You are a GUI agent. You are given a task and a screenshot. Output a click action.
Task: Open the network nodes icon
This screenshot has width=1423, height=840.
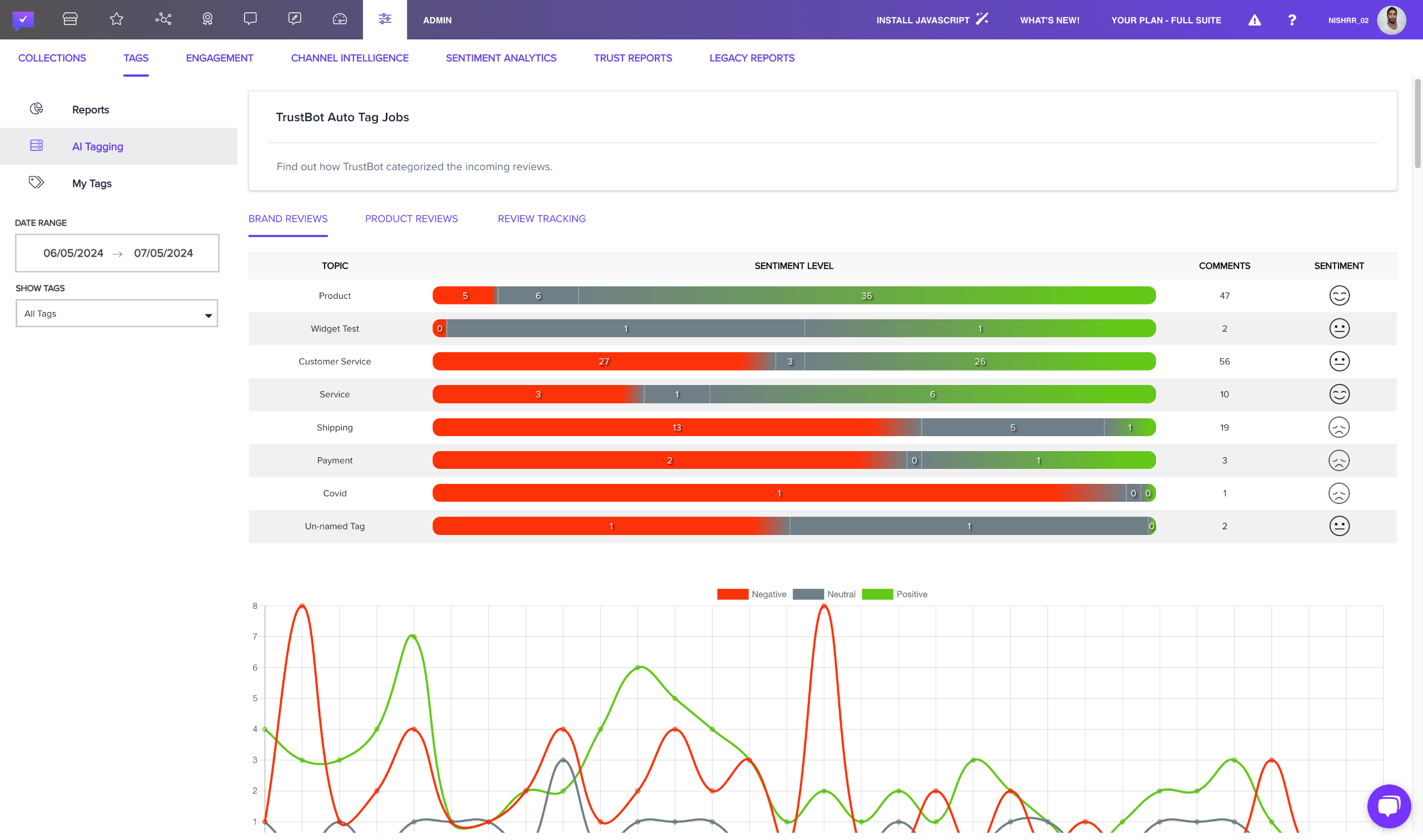[x=163, y=19]
